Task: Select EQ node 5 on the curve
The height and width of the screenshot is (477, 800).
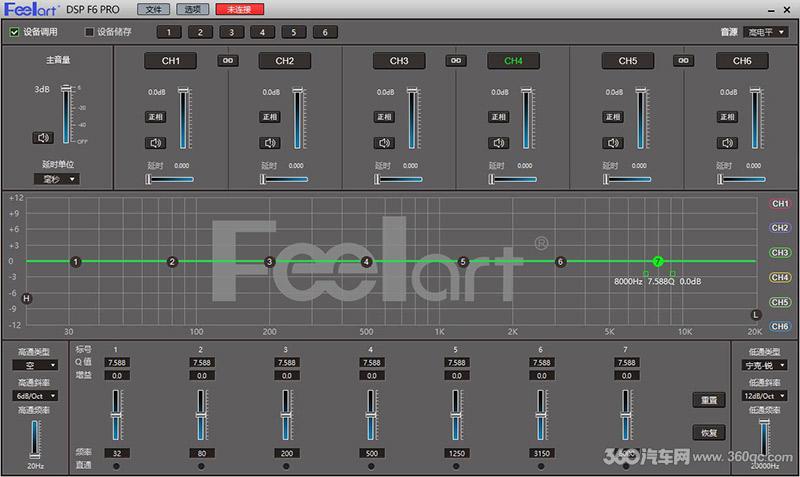Action: 463,262
